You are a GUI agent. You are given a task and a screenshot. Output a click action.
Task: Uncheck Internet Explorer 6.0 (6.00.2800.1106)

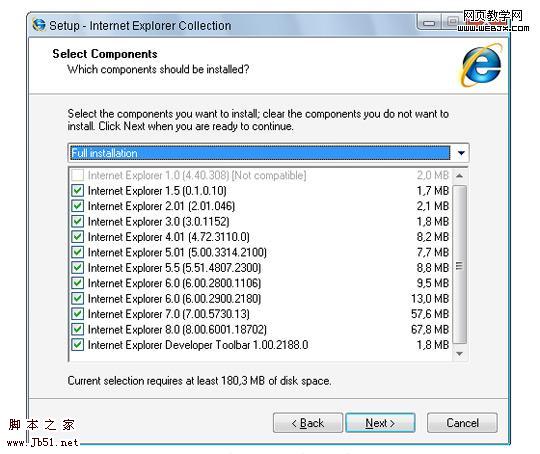77,283
